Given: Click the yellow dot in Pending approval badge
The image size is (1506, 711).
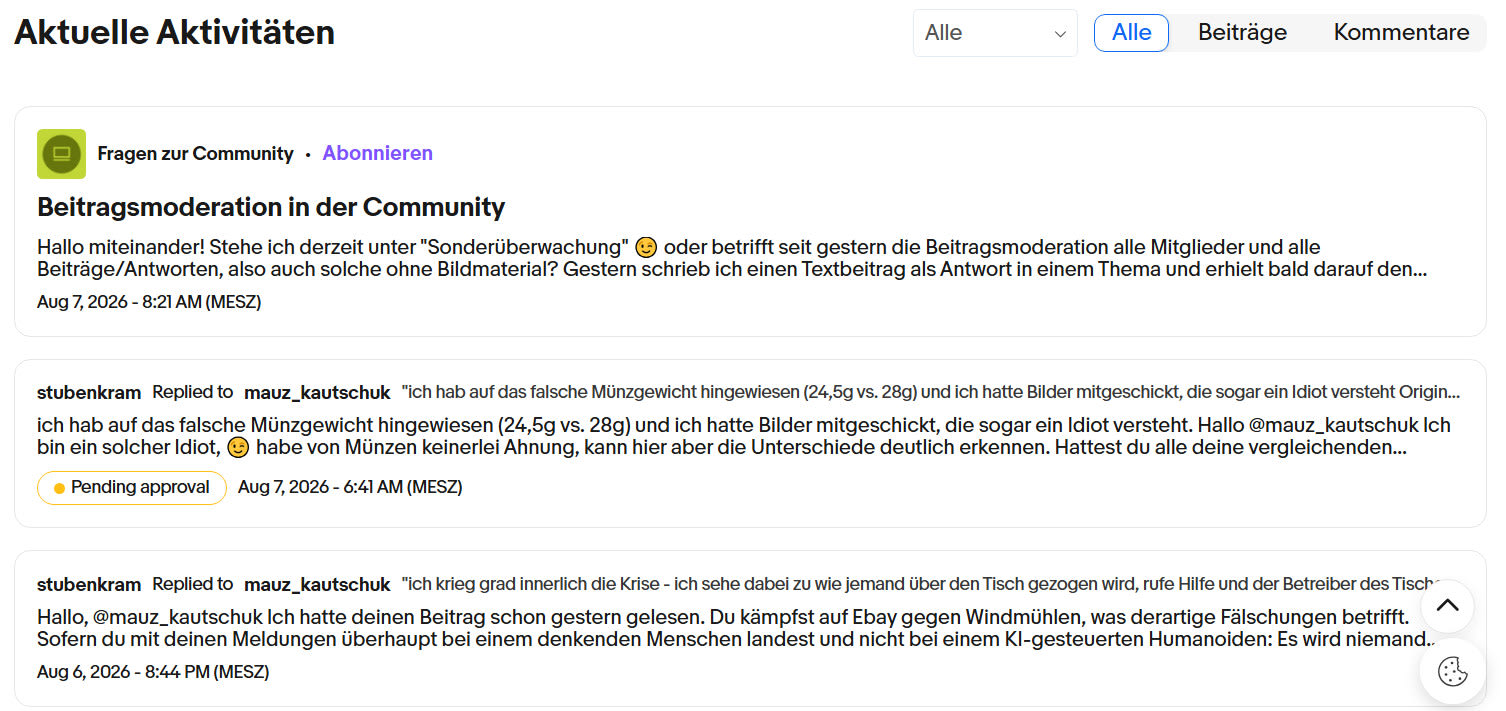Looking at the screenshot, I should 59,488.
